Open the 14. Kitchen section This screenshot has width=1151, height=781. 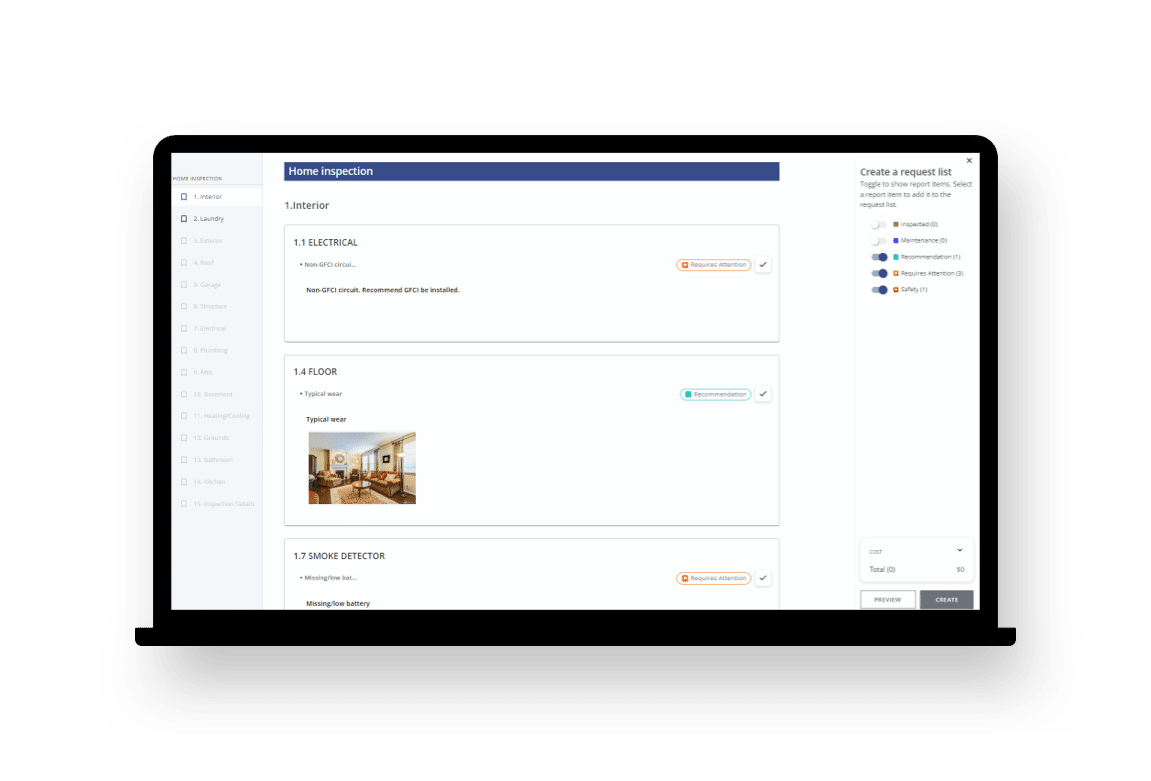(x=209, y=482)
